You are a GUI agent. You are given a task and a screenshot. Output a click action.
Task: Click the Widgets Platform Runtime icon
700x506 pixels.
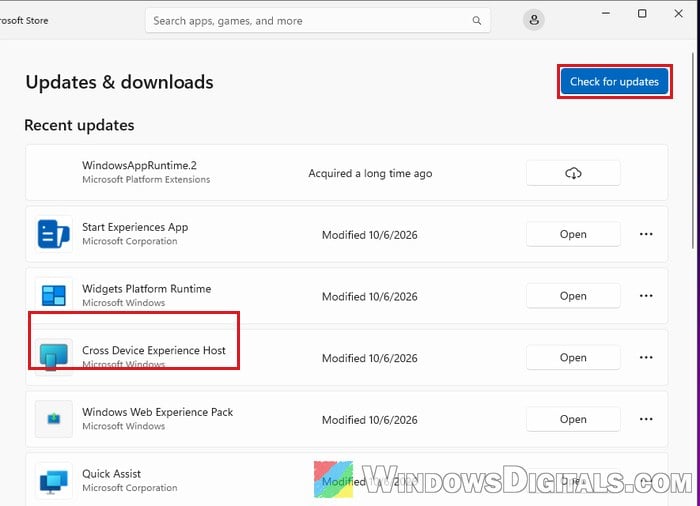(54, 295)
